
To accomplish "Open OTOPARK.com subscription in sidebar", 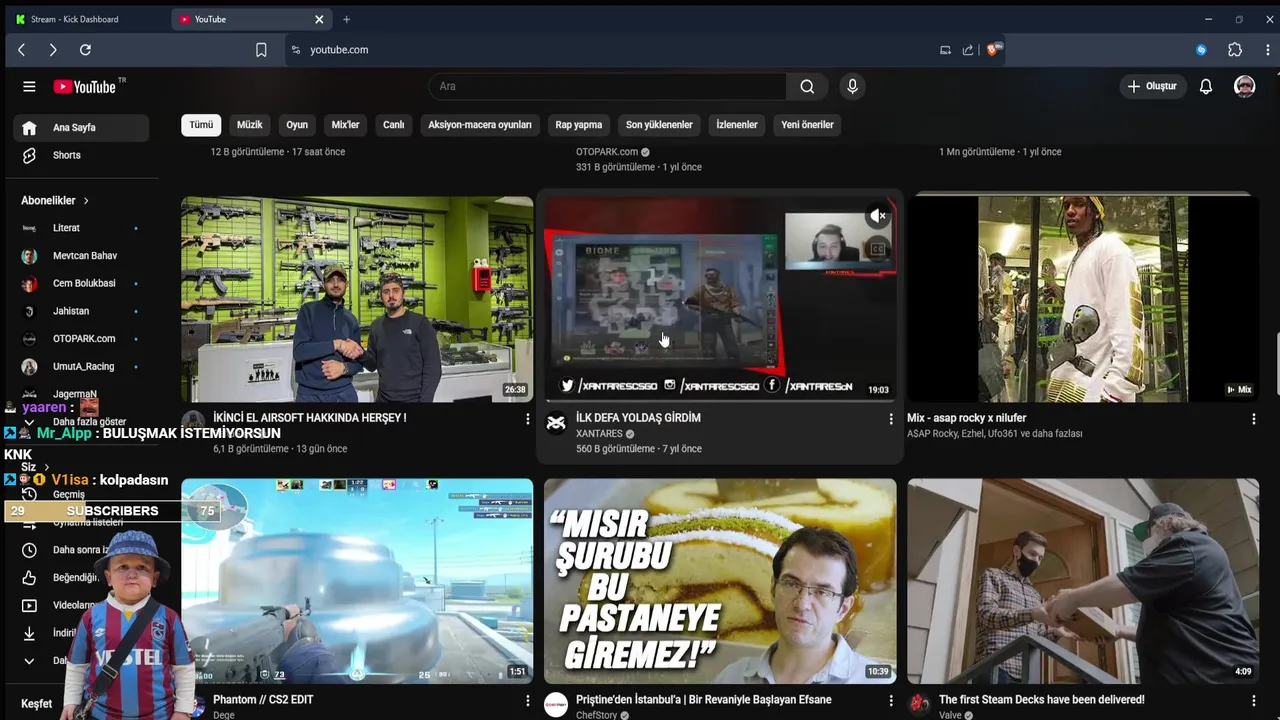I will click(81, 339).
